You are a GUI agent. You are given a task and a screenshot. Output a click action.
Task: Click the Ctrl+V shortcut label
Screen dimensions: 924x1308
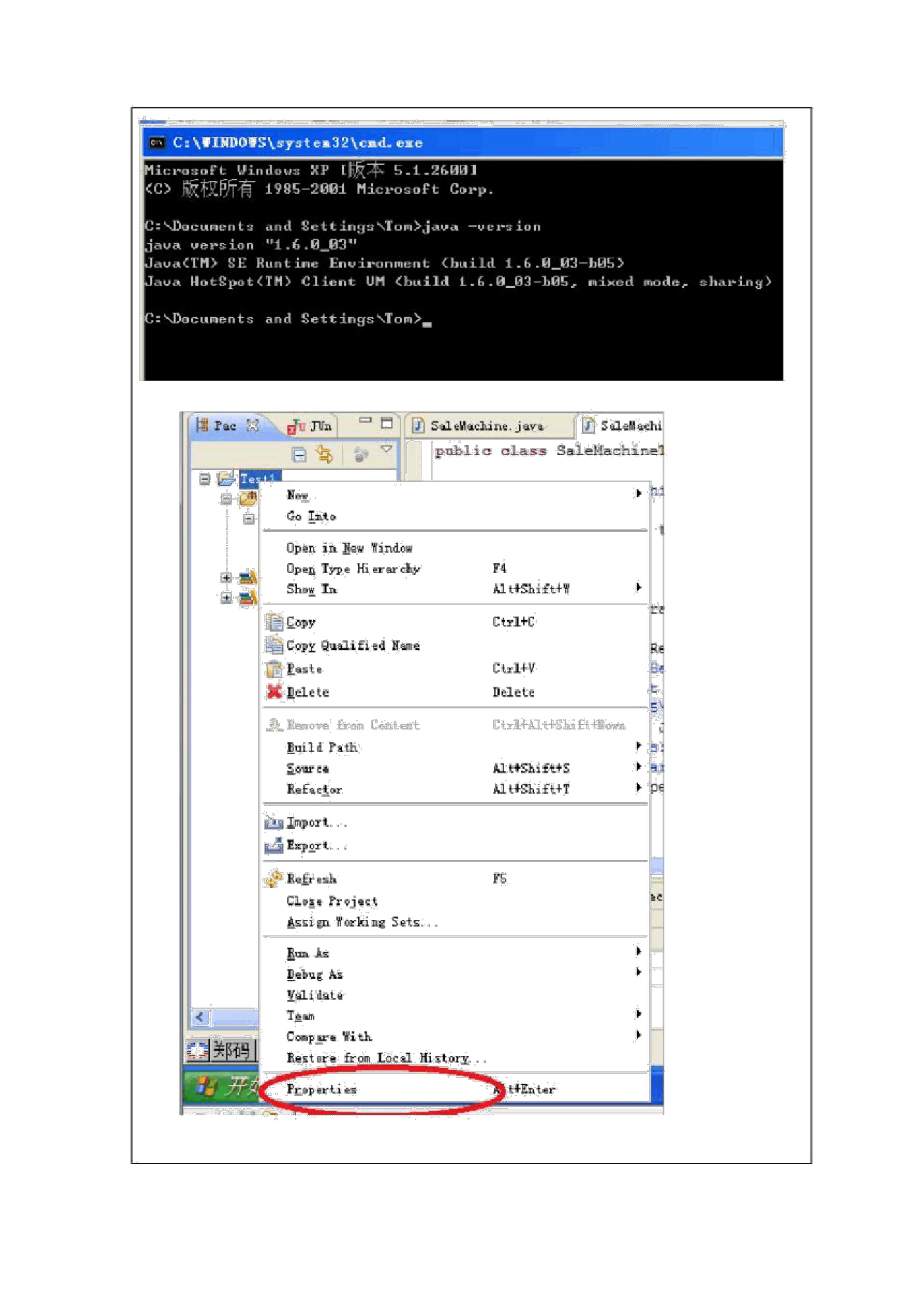click(x=513, y=668)
